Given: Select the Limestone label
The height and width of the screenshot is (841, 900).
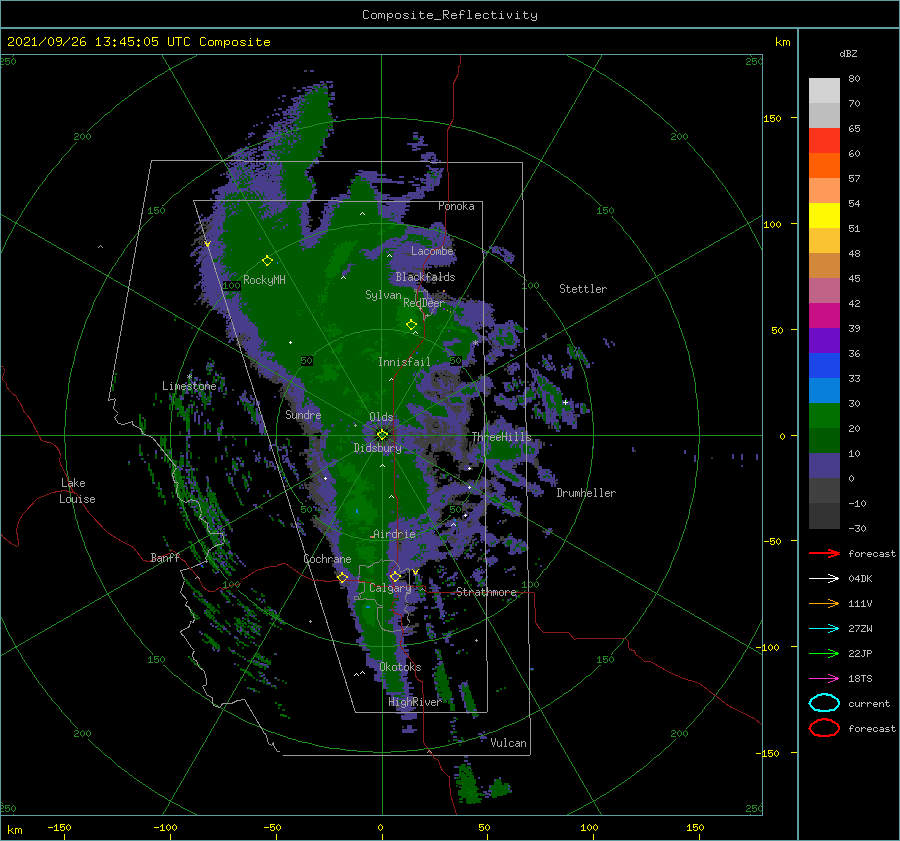Looking at the screenshot, I should click(189, 386).
